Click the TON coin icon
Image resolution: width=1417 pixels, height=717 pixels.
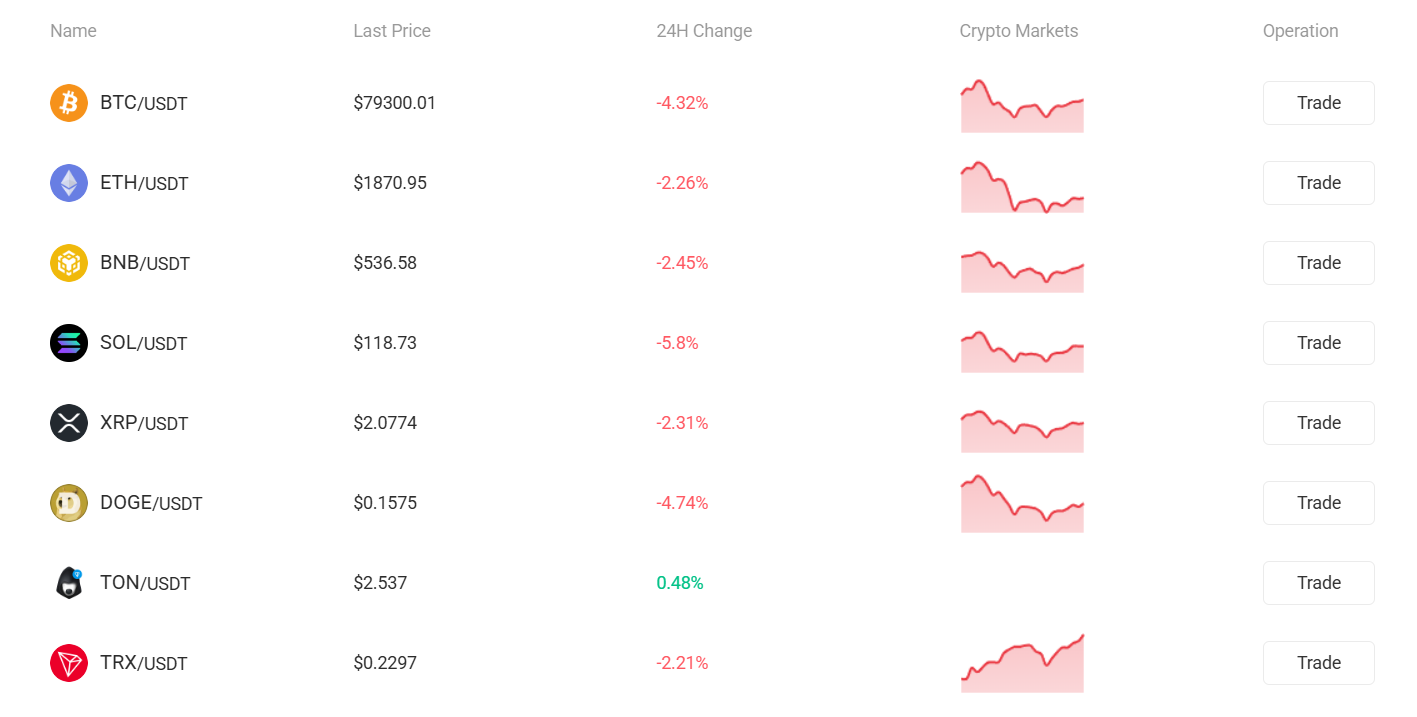tap(69, 583)
